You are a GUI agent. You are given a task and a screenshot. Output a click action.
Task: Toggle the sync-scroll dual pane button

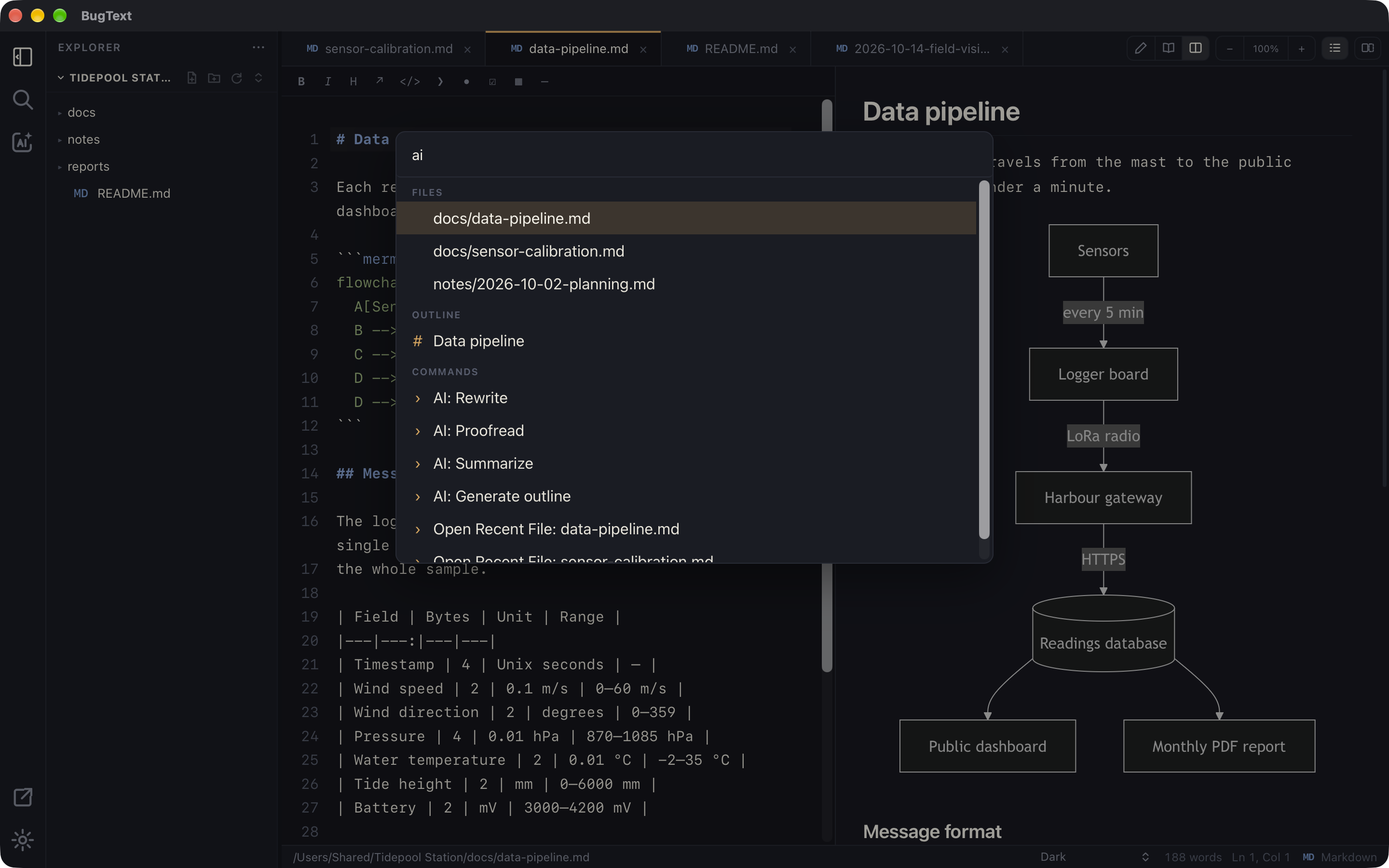(1368, 48)
